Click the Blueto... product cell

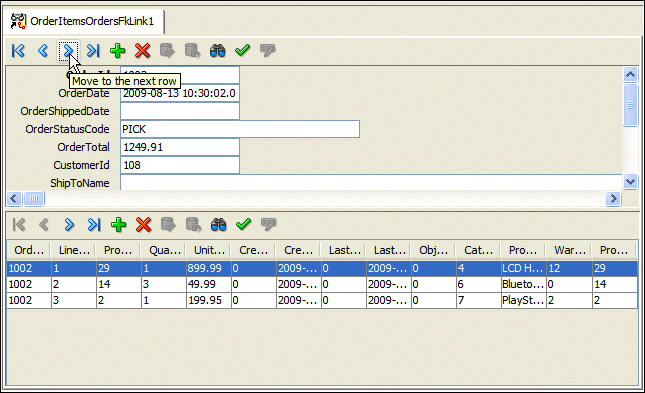coord(523,284)
